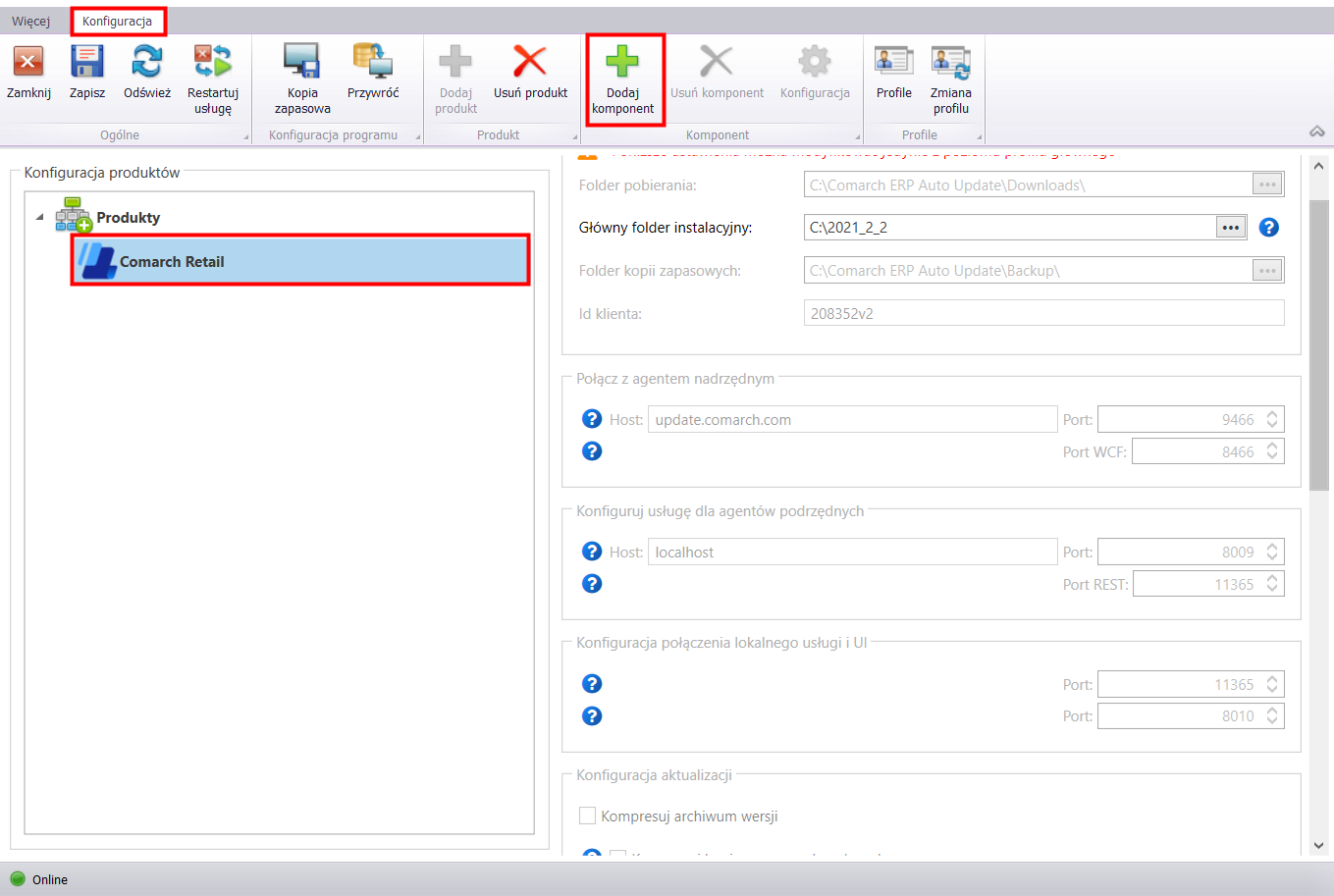This screenshot has width=1334, height=896.
Task: Collapse the ribbon with the chevron arrow
Action: click(x=1317, y=132)
